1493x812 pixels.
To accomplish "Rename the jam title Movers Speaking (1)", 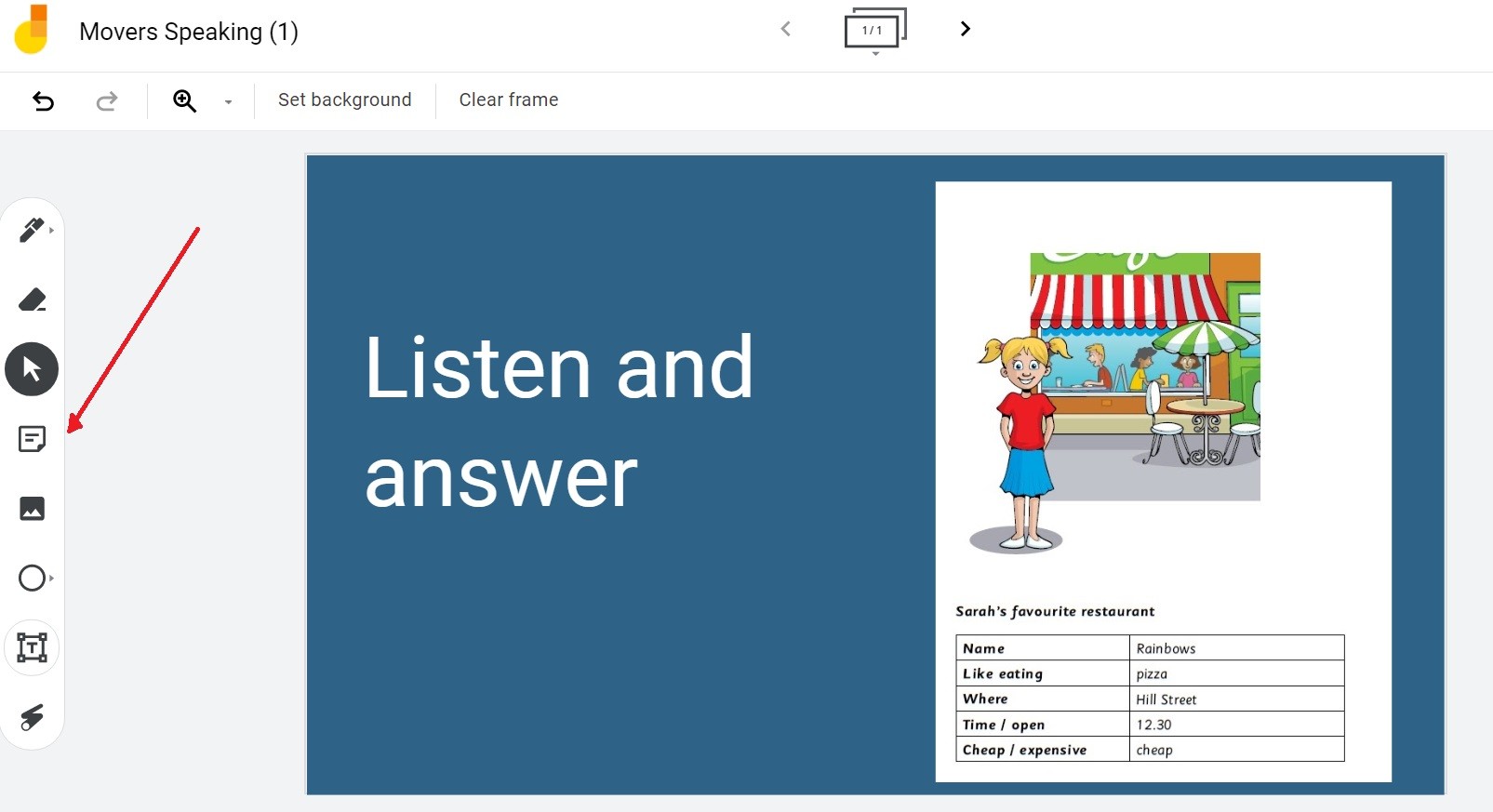I will coord(189,32).
